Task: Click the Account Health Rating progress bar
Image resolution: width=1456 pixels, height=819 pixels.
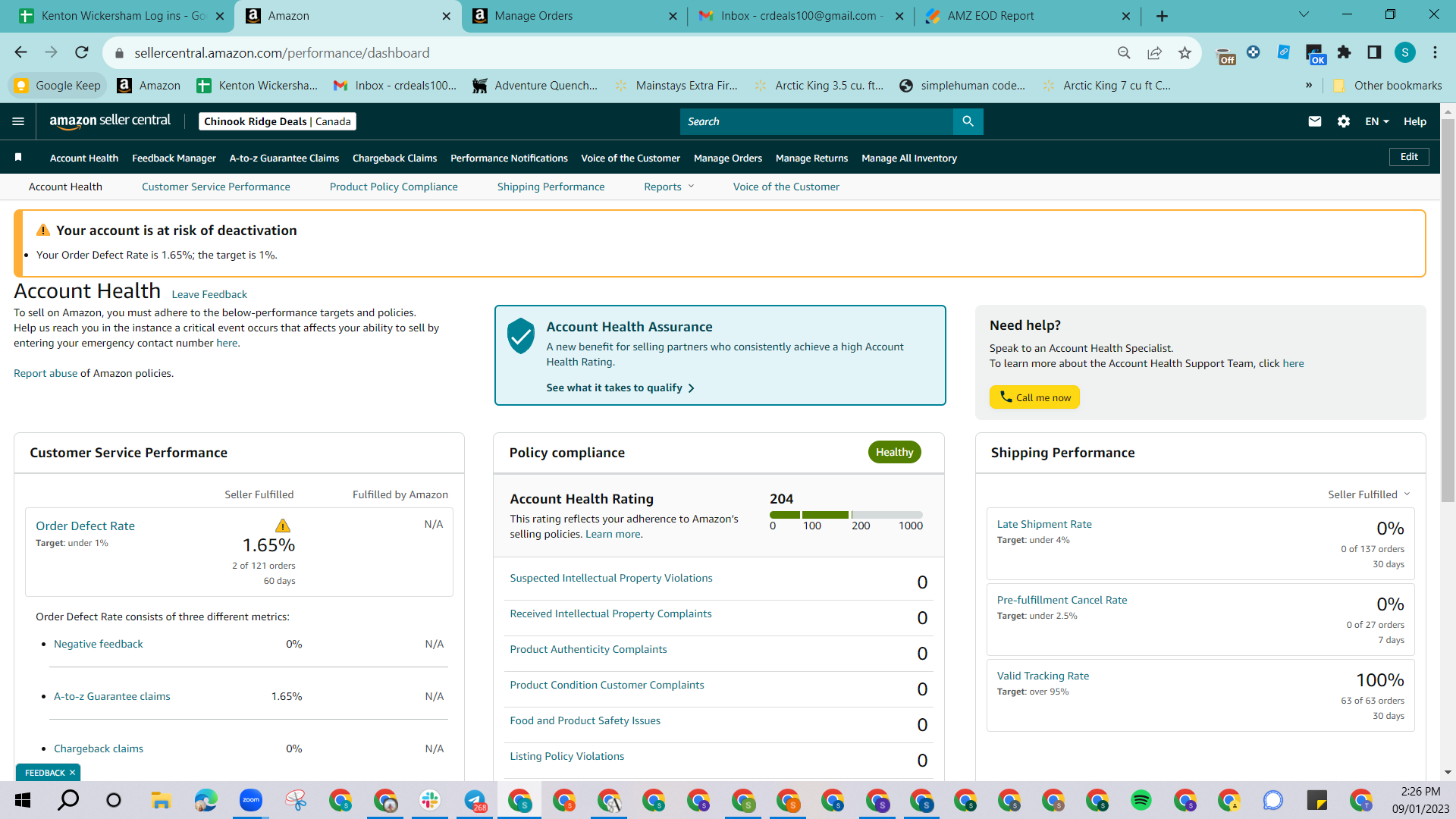Action: 846,515
